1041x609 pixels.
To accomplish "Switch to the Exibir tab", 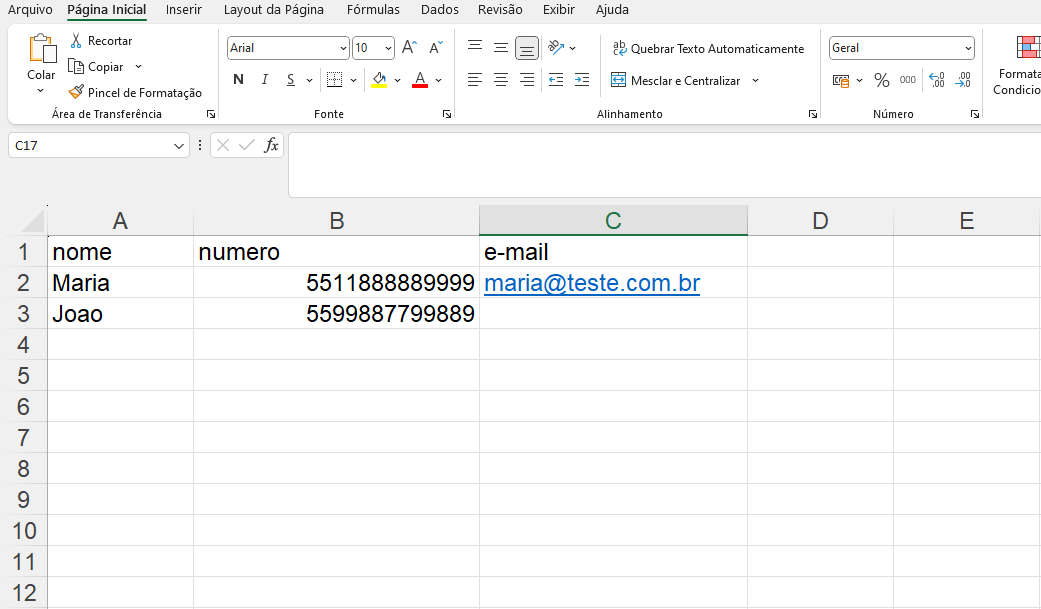I will tap(558, 10).
